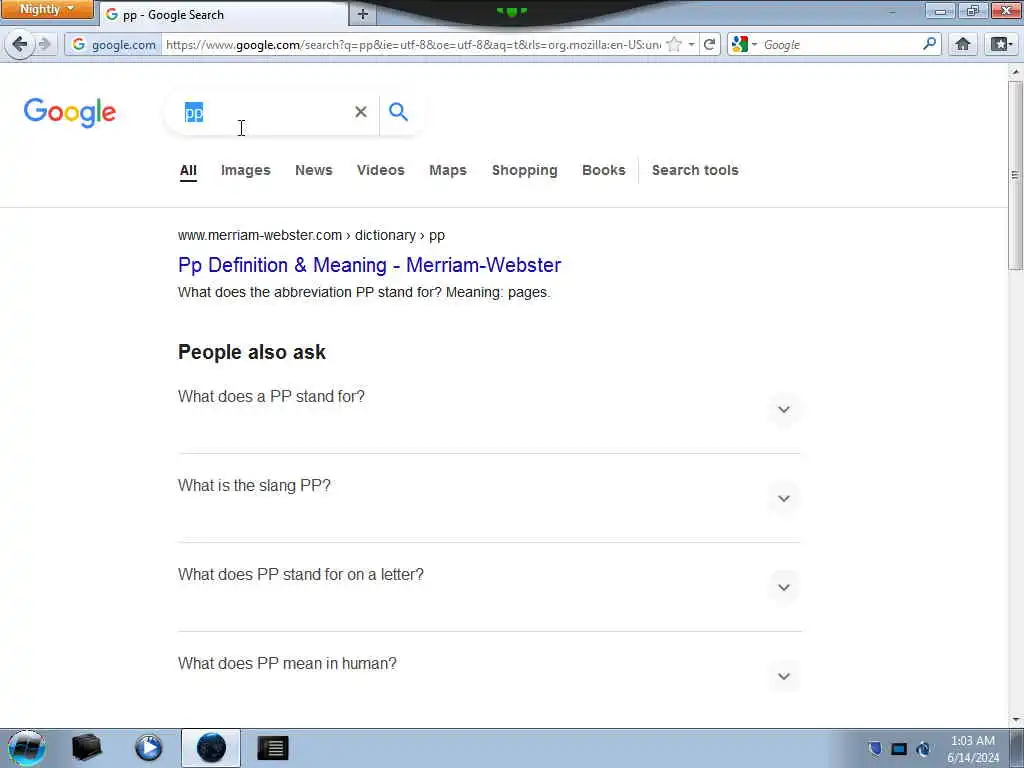Click the browser Back arrow button
1024x768 pixels.
pos(20,44)
